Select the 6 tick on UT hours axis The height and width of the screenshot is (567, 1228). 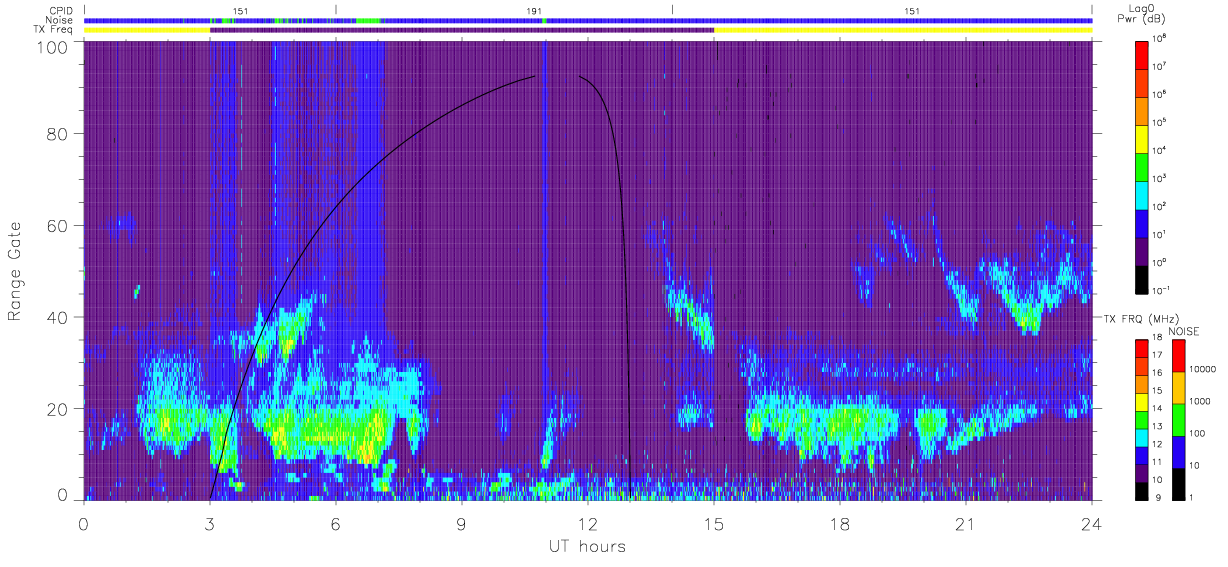336,523
